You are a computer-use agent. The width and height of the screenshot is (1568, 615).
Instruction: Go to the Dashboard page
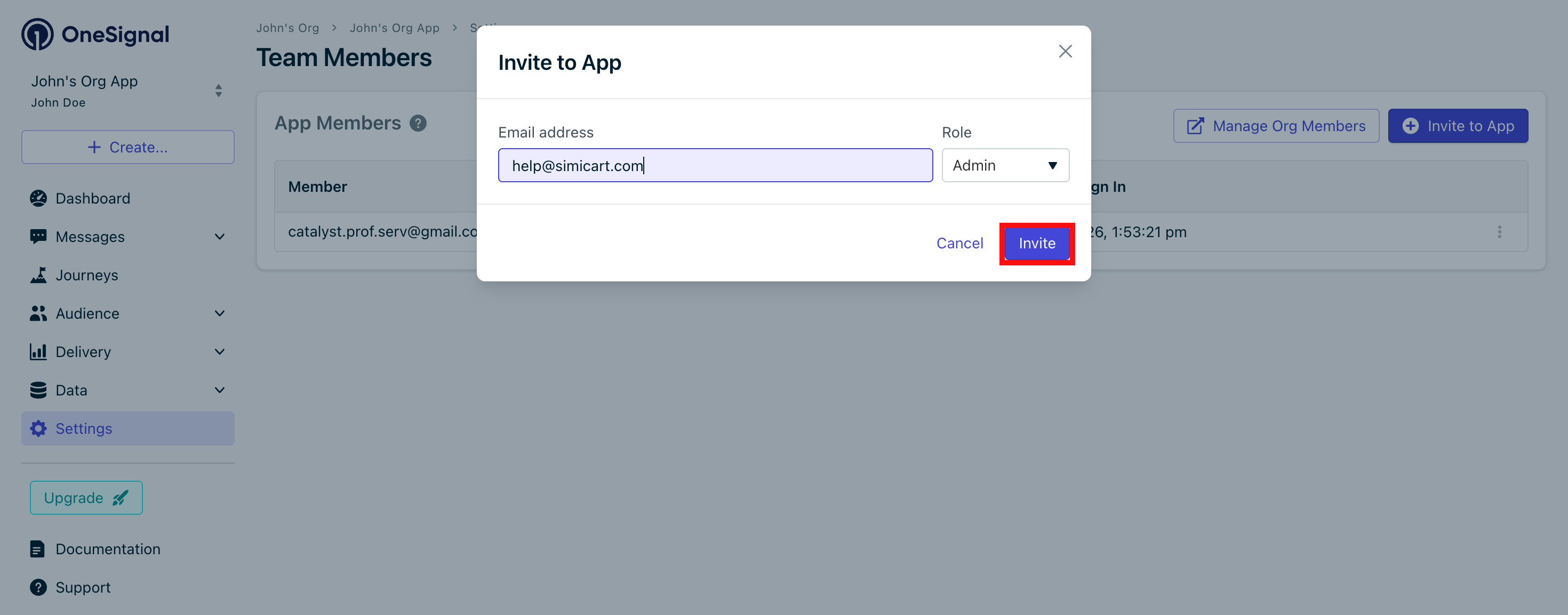(x=92, y=198)
